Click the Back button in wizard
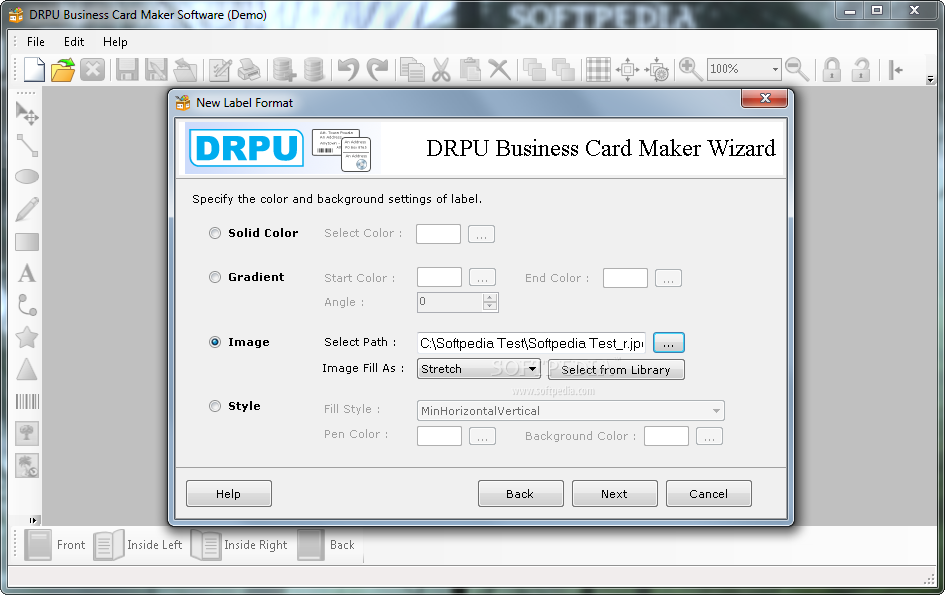This screenshot has height=595, width=945. point(521,494)
